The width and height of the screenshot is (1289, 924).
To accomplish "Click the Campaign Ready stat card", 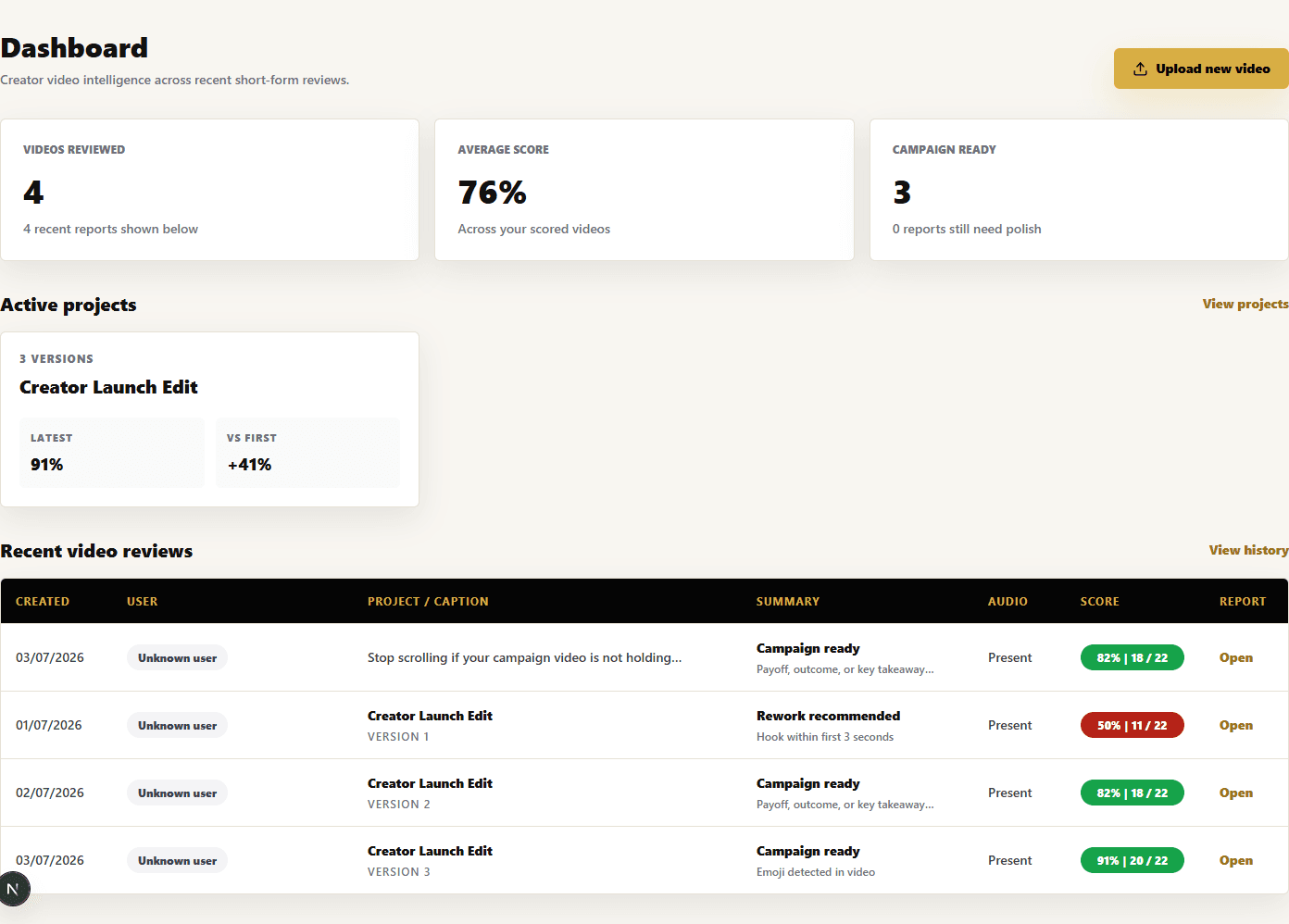I will tap(1079, 190).
